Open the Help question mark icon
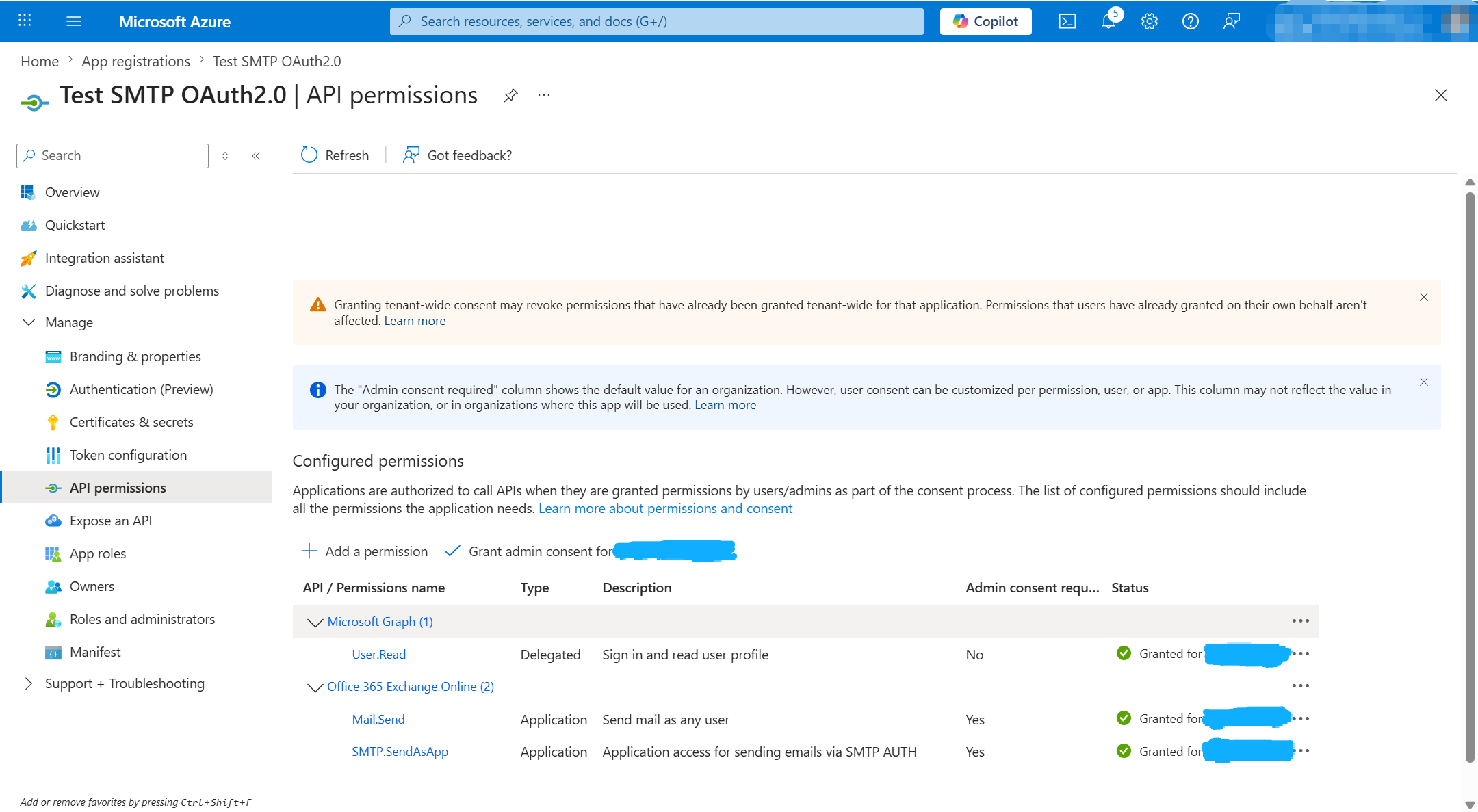1478x812 pixels. pyautogui.click(x=1191, y=21)
